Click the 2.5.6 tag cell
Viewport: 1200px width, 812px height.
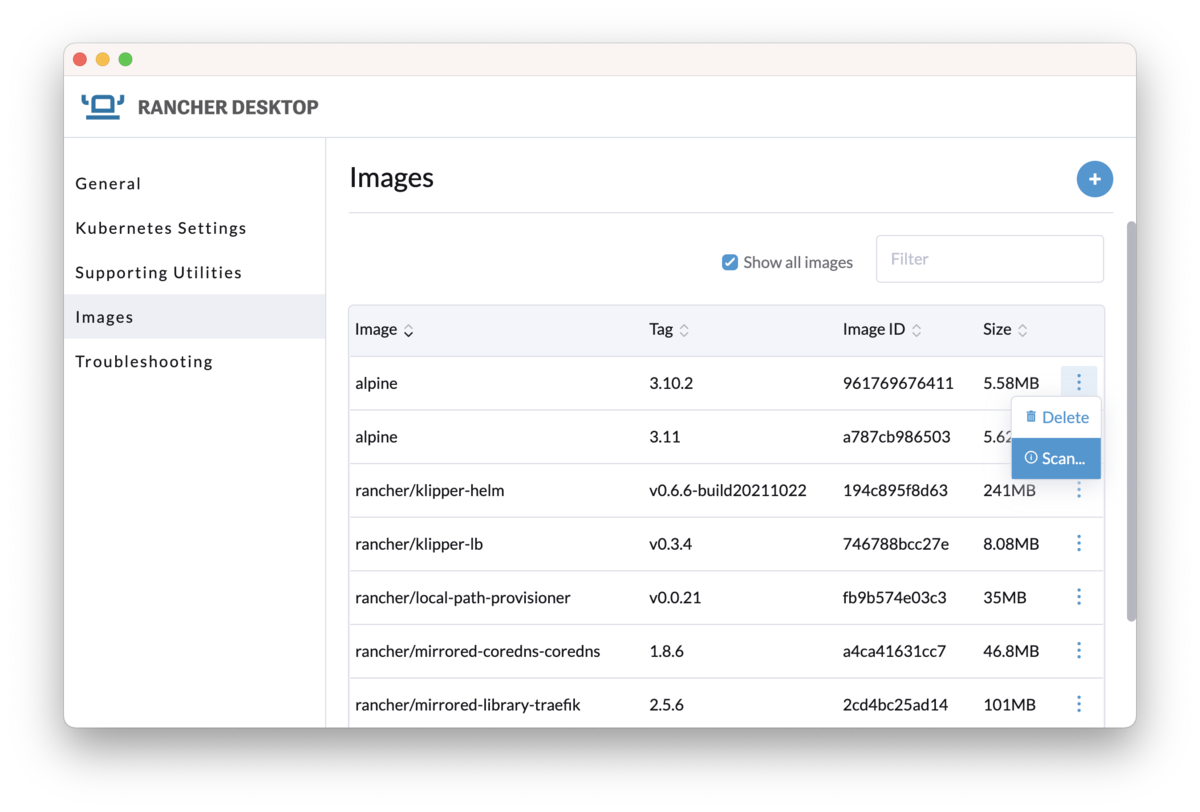click(666, 705)
